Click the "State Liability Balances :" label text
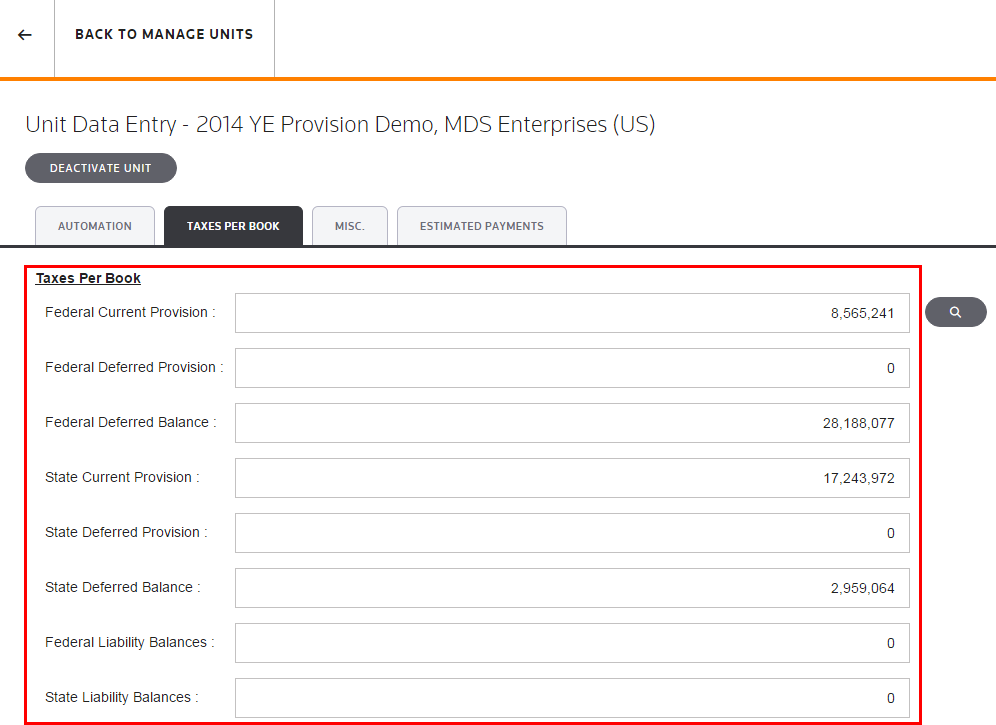 (x=121, y=697)
